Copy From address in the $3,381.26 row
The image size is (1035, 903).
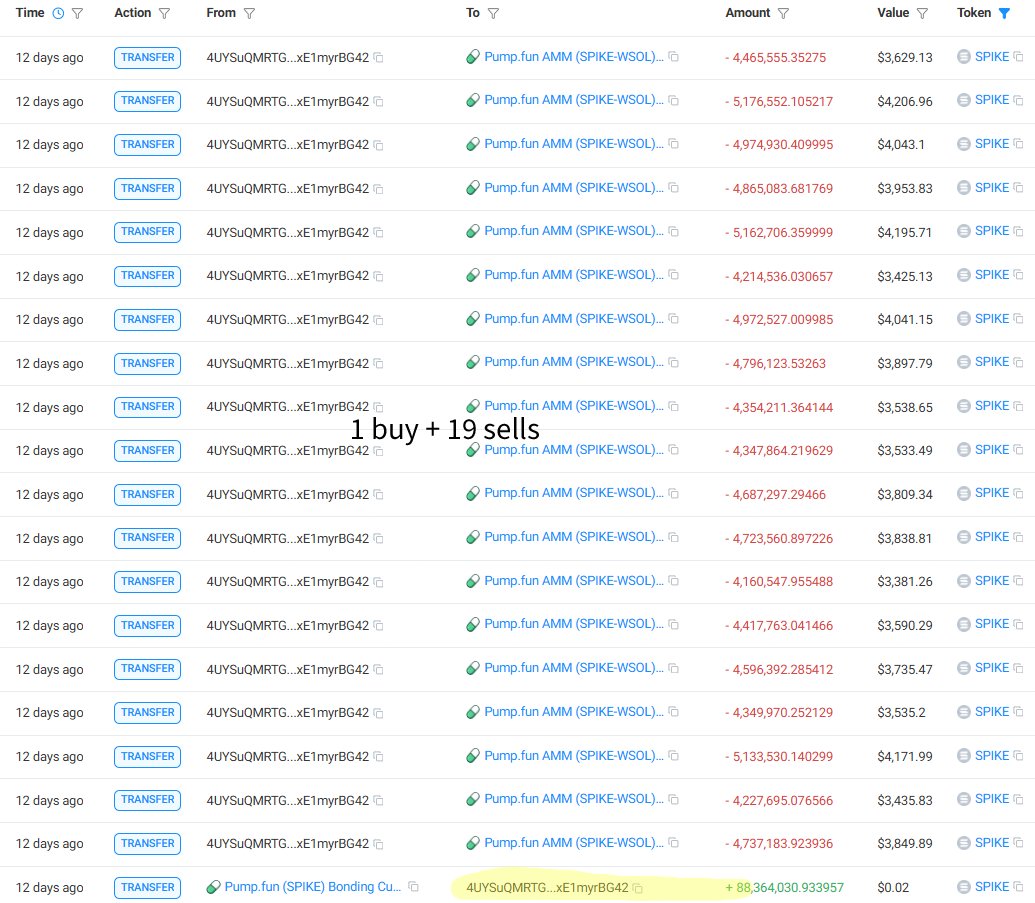point(378,582)
